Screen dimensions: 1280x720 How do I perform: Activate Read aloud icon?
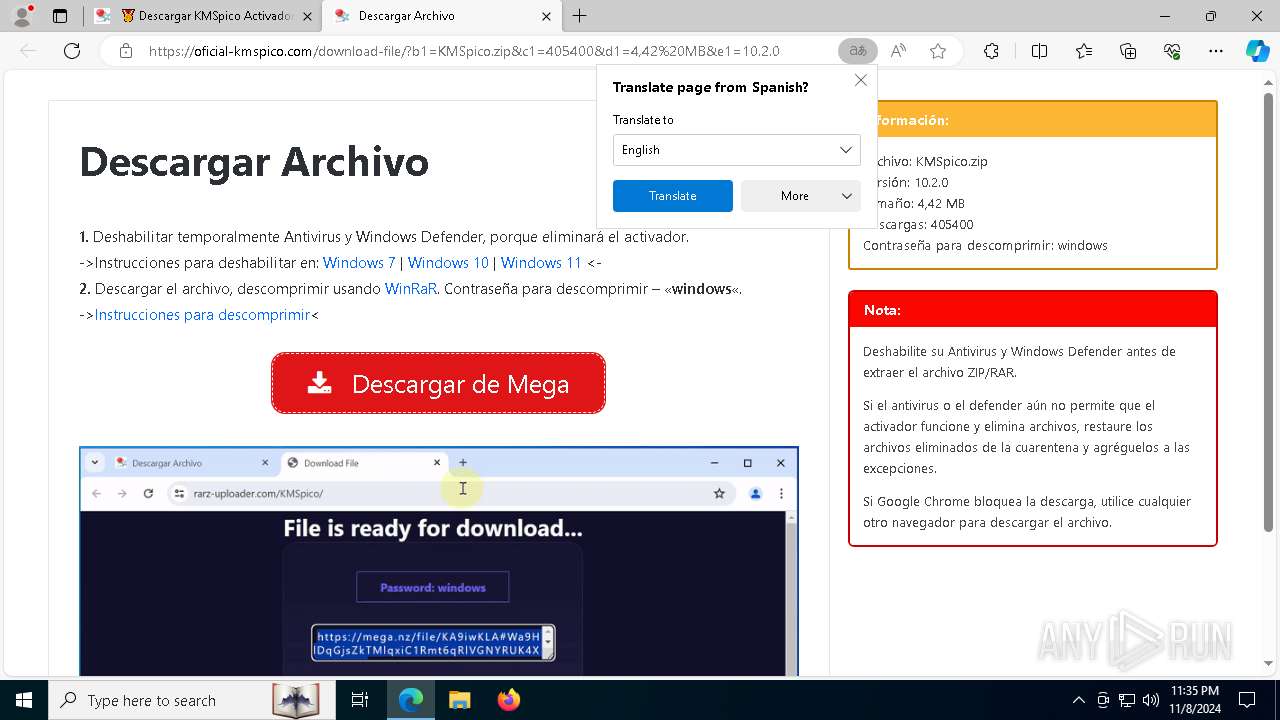pyautogui.click(x=898, y=51)
